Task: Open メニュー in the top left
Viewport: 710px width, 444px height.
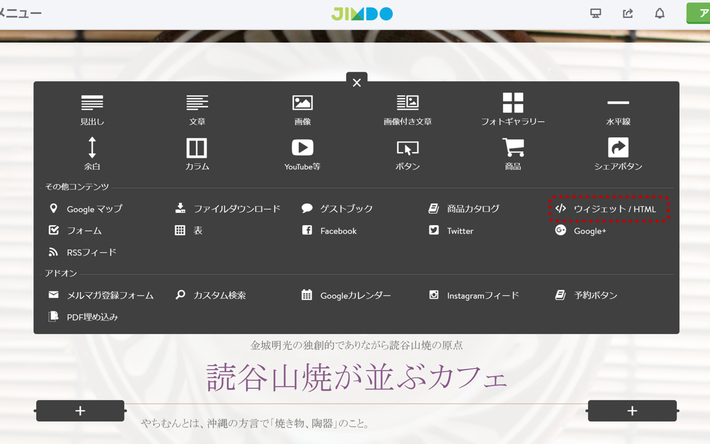Action: [20, 13]
